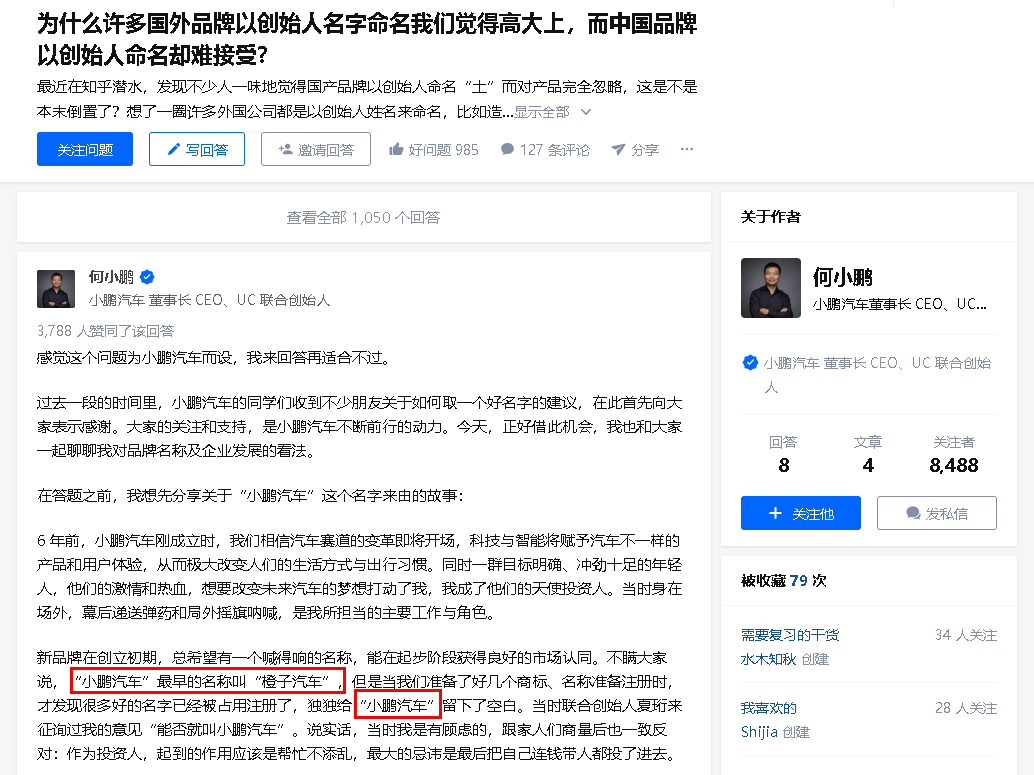
Task: Click the add-person icon on 邀请回答
Action: click(x=286, y=150)
